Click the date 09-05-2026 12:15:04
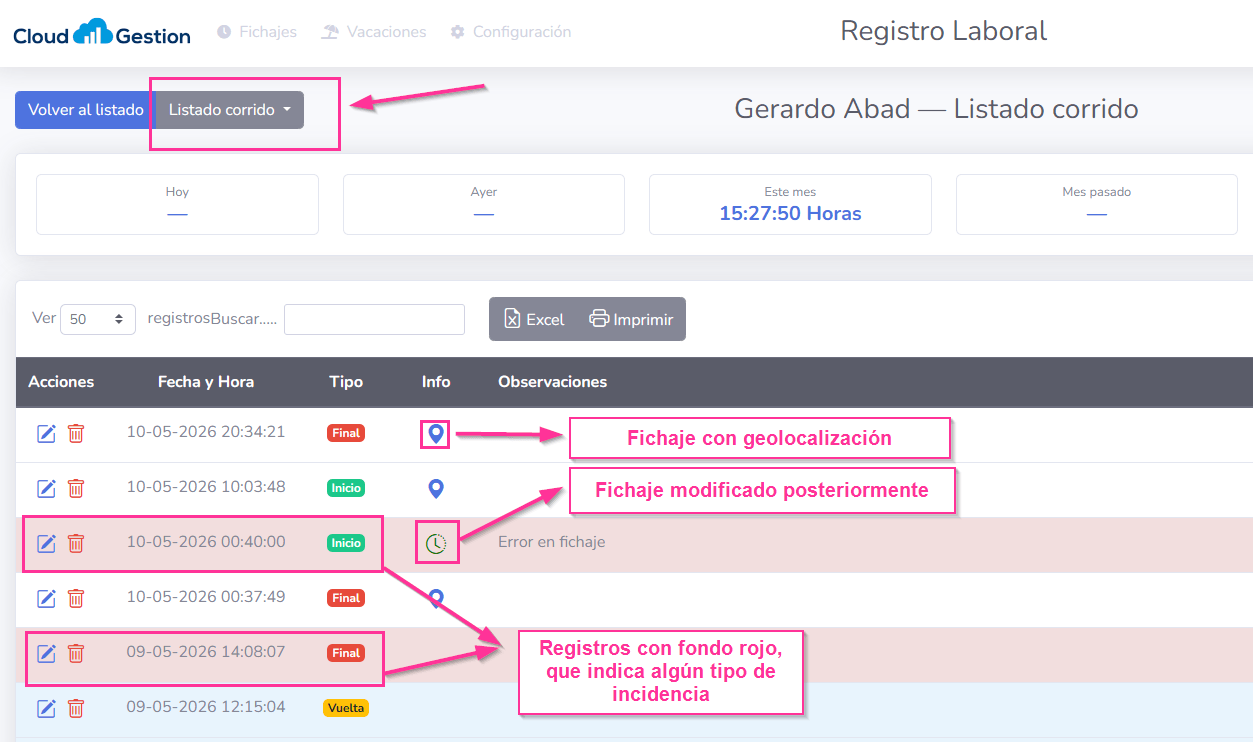Screen dimensions: 1253x742 coord(206,707)
